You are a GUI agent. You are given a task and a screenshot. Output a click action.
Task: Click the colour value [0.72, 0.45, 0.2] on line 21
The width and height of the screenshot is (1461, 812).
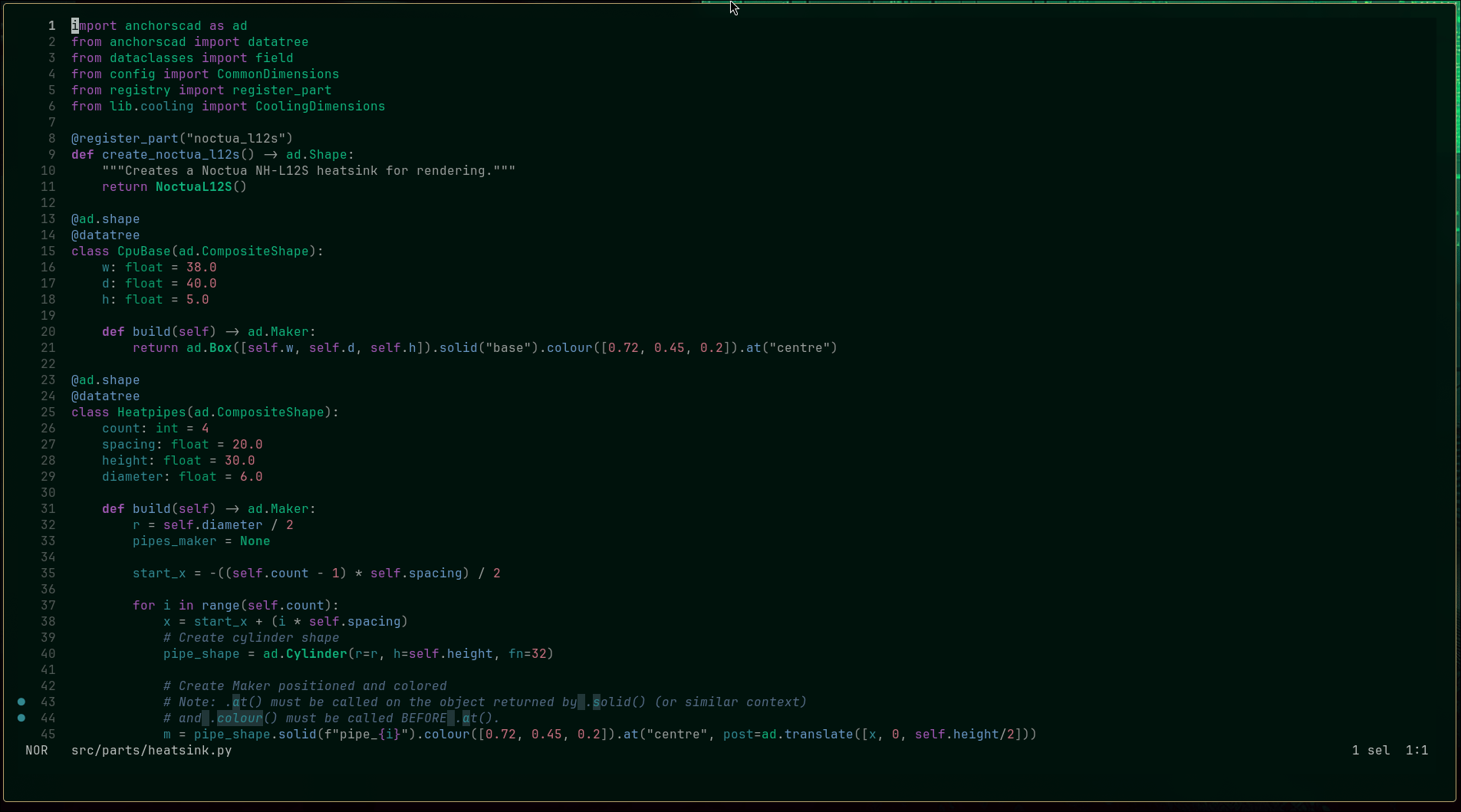tap(667, 347)
